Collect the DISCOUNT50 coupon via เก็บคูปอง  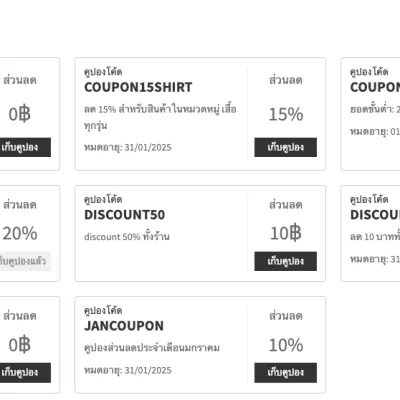tap(285, 261)
